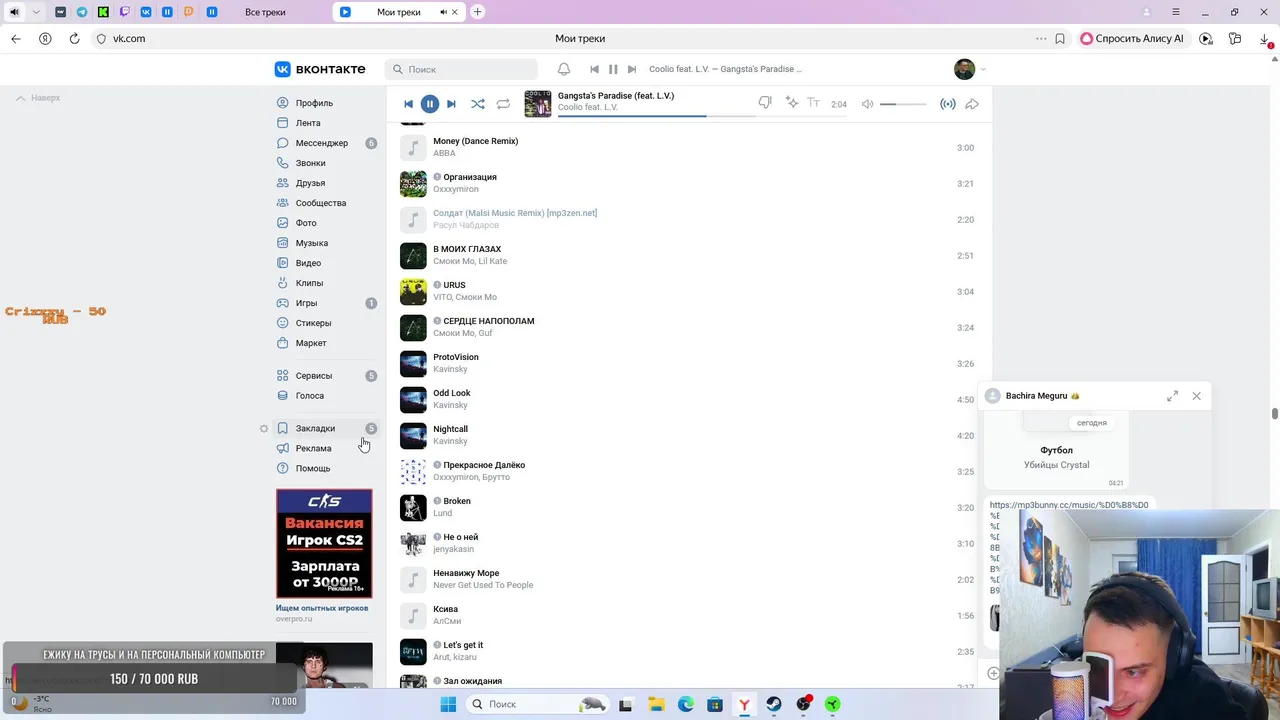Open Gangsta's Paradise album cover thumbnail
1280x720 pixels.
pos(538,103)
